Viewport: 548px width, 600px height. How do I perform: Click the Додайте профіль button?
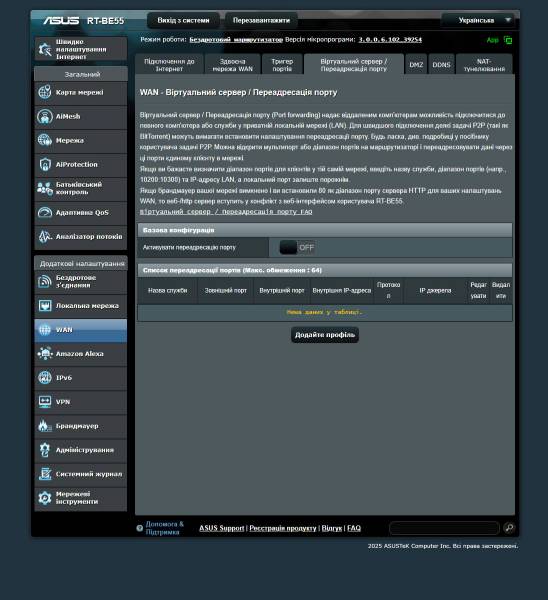click(x=325, y=335)
